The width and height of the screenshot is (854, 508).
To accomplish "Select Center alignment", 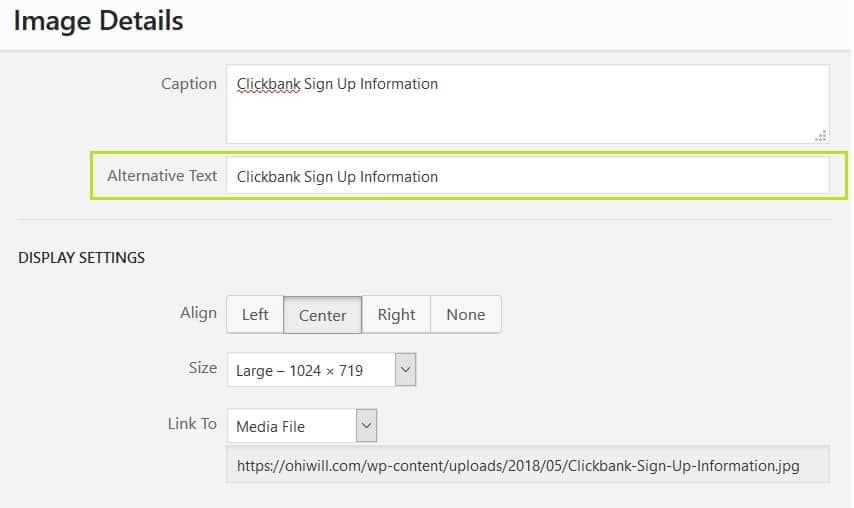I will coord(322,315).
